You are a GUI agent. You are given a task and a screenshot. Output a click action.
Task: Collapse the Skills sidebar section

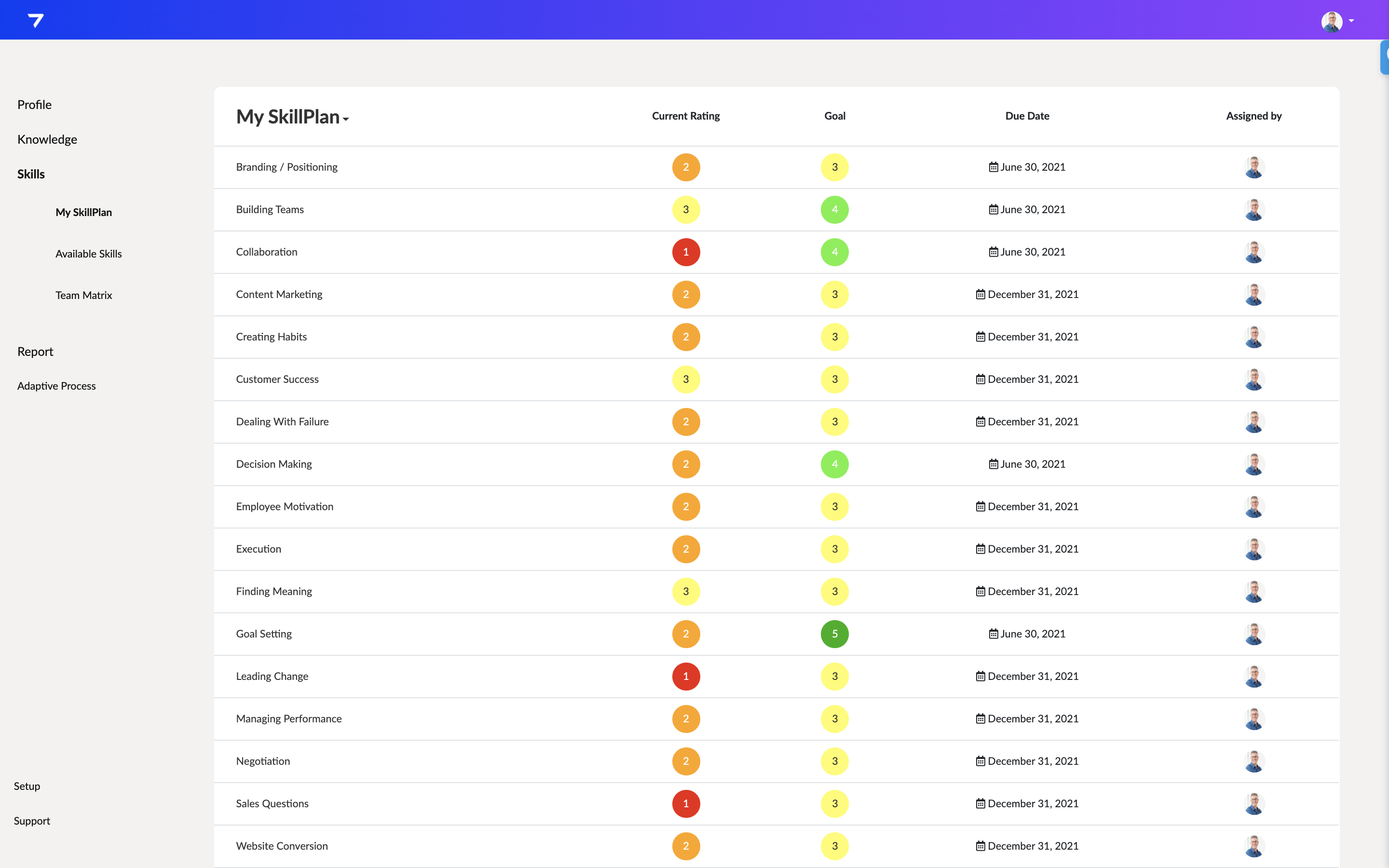tap(31, 174)
